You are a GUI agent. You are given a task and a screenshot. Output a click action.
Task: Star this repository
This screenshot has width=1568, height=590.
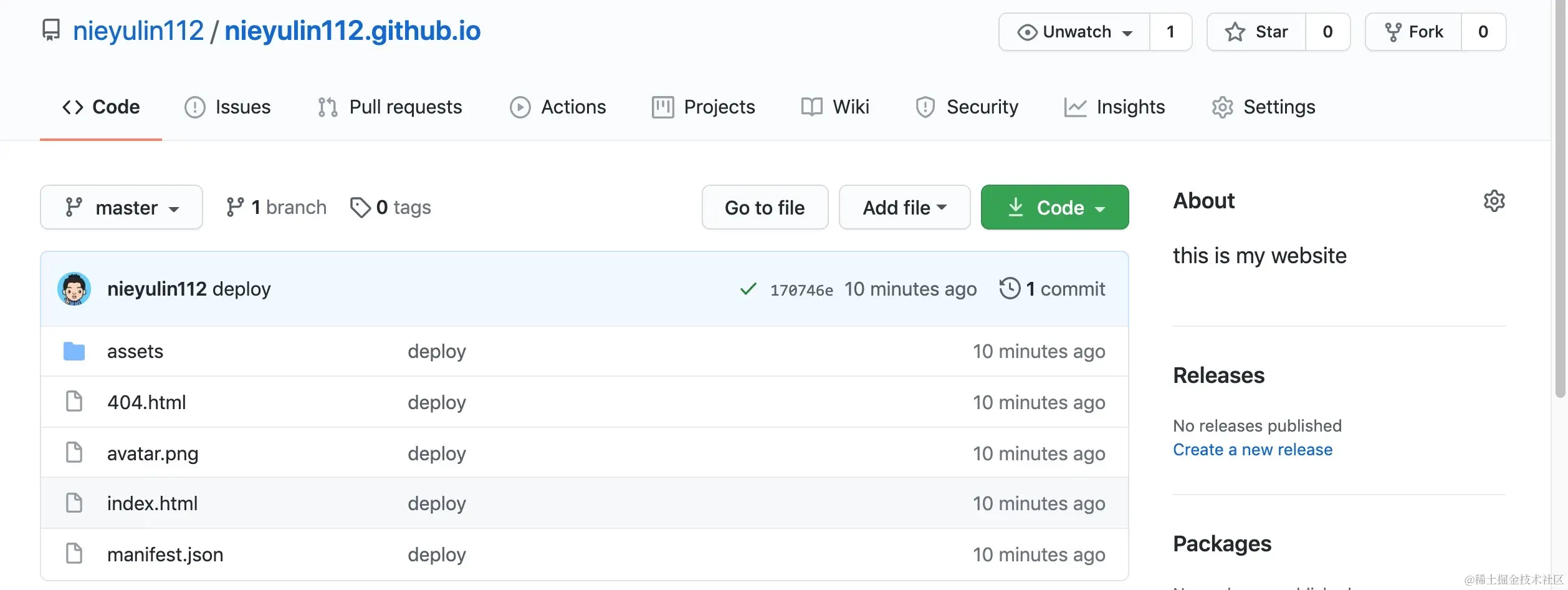coord(1256,32)
